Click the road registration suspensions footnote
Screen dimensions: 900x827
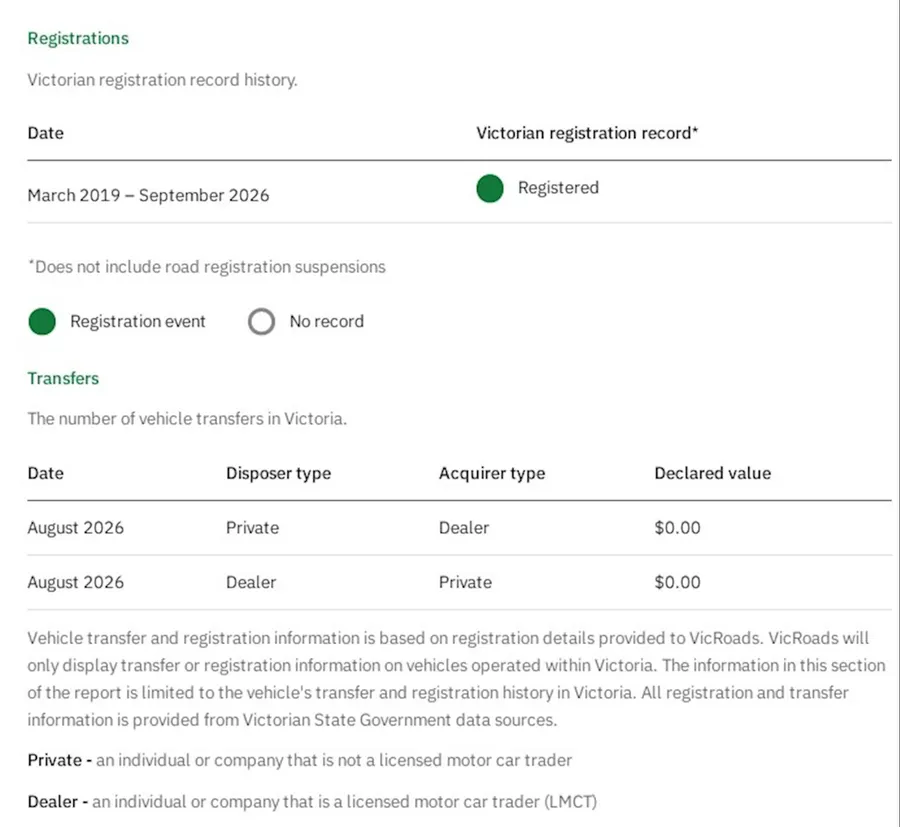tap(207, 267)
